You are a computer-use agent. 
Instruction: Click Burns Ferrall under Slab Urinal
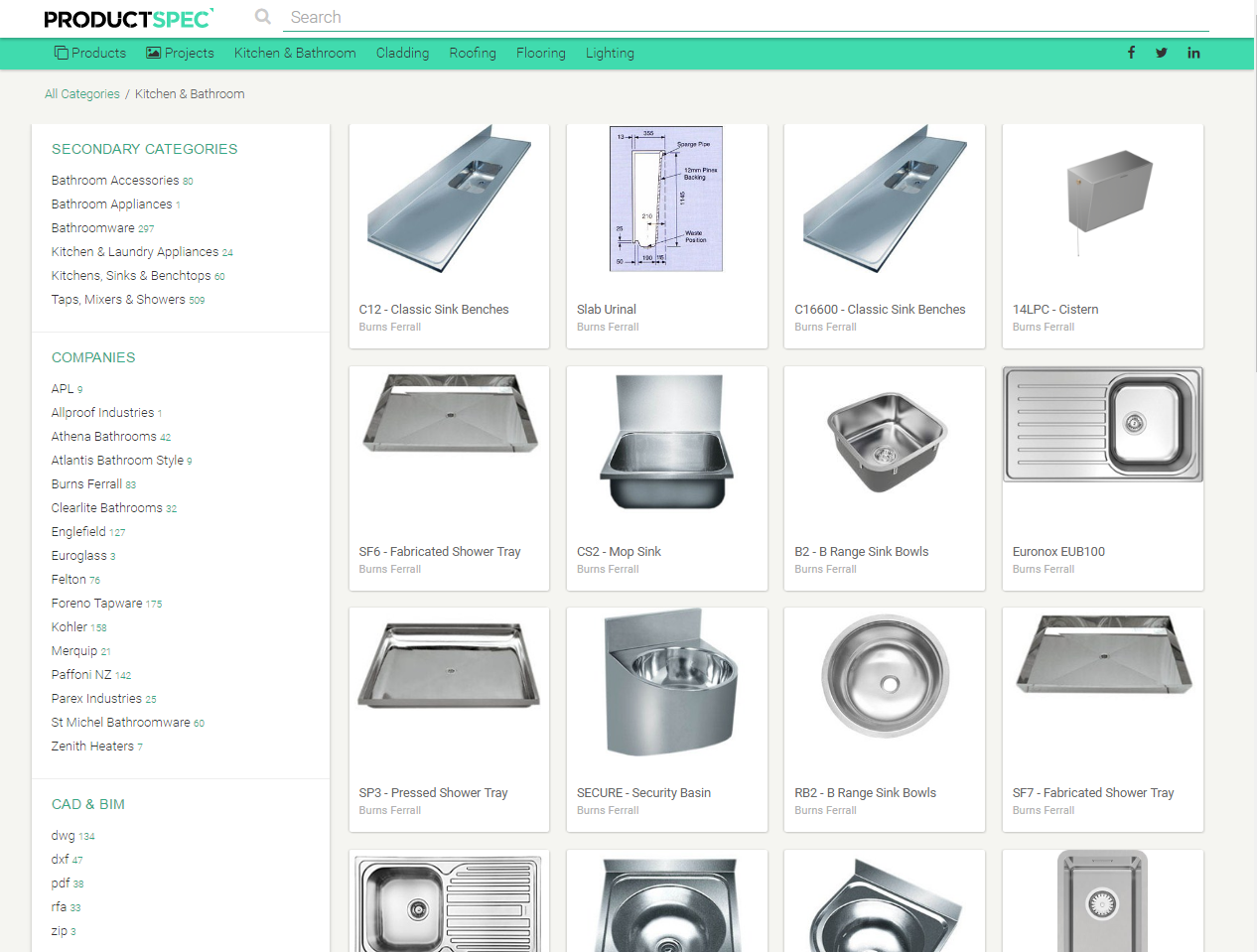pos(608,328)
